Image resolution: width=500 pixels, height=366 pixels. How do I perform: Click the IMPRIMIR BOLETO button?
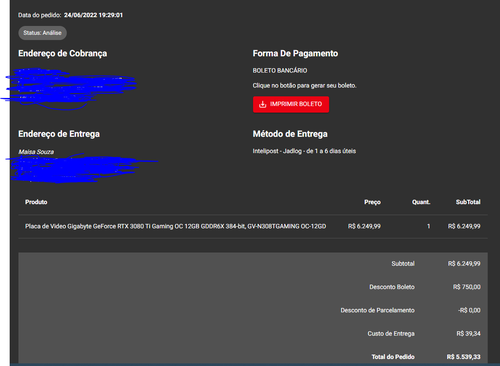click(291, 104)
